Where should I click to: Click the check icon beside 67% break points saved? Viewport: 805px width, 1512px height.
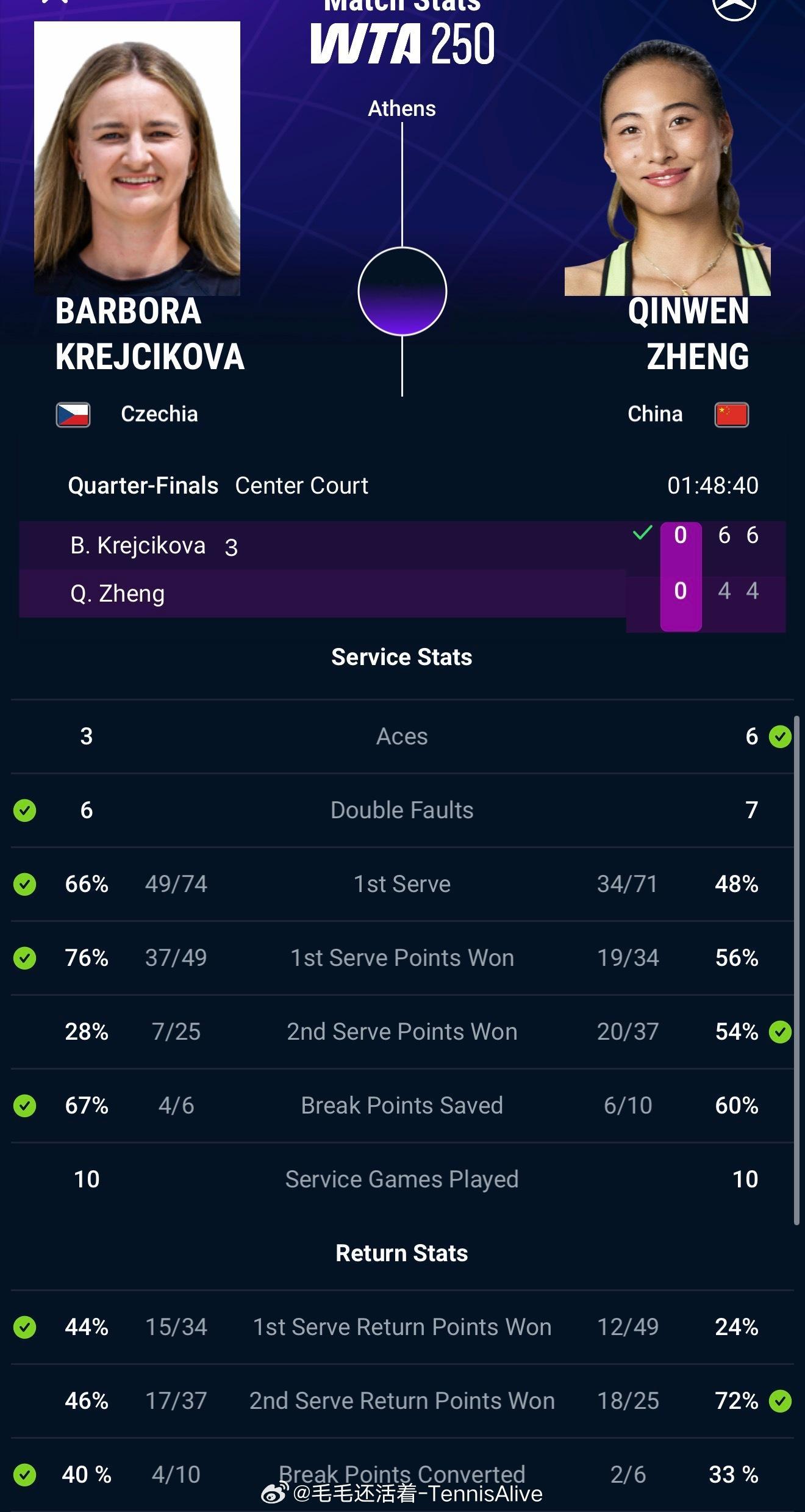pos(25,1106)
